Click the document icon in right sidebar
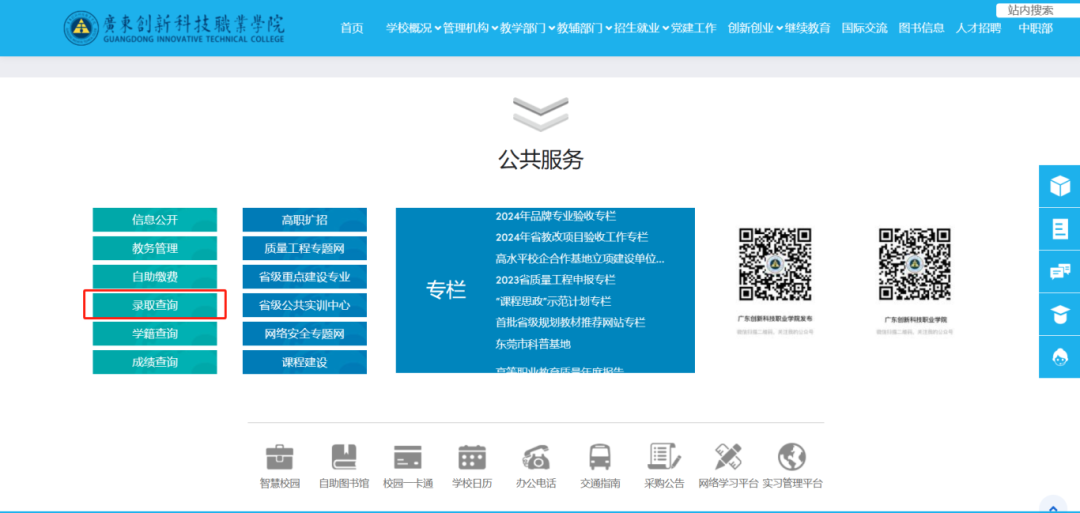Image resolution: width=1080 pixels, height=513 pixels. tap(1059, 229)
